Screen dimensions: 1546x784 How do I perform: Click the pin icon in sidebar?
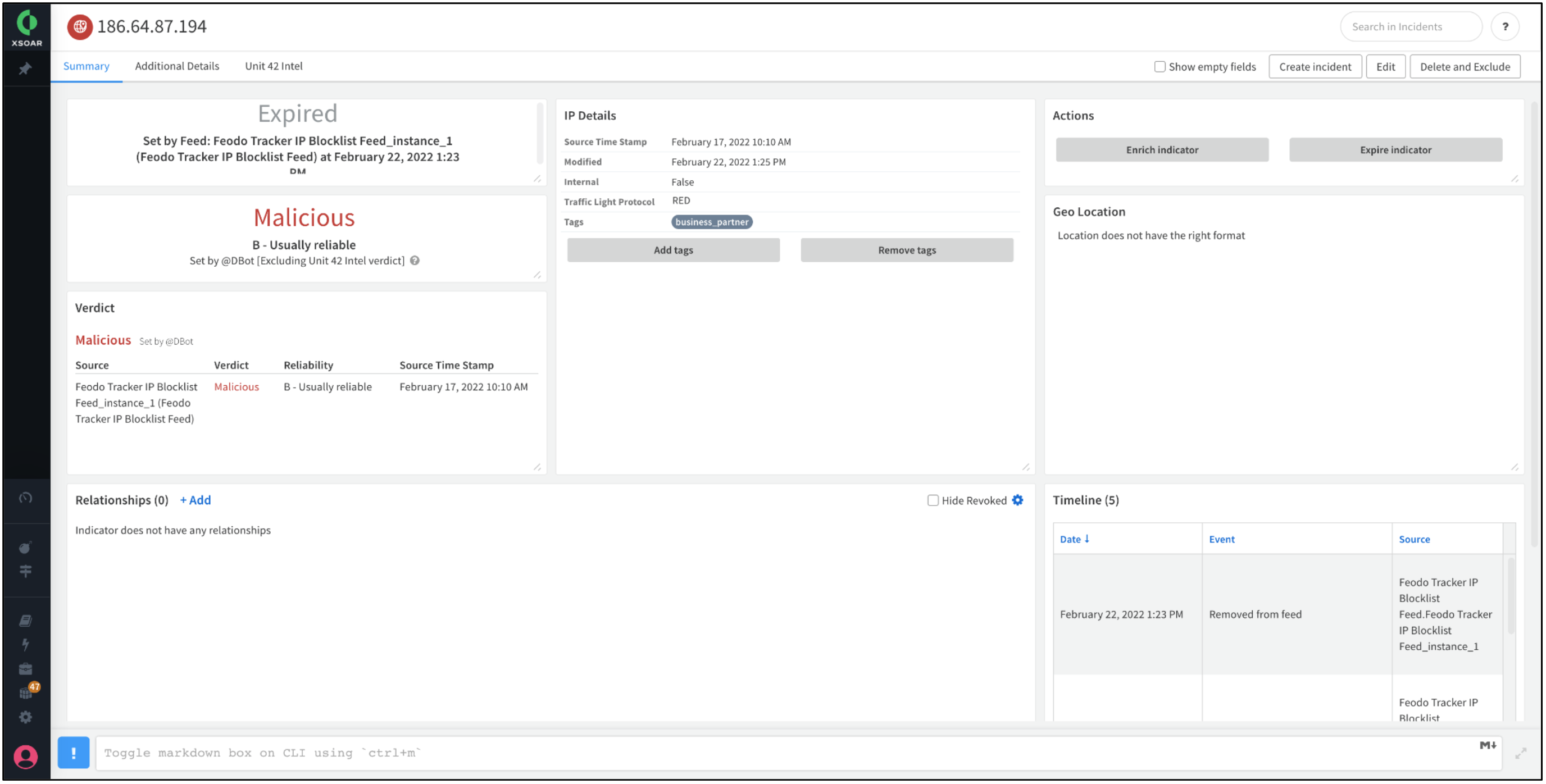point(25,69)
